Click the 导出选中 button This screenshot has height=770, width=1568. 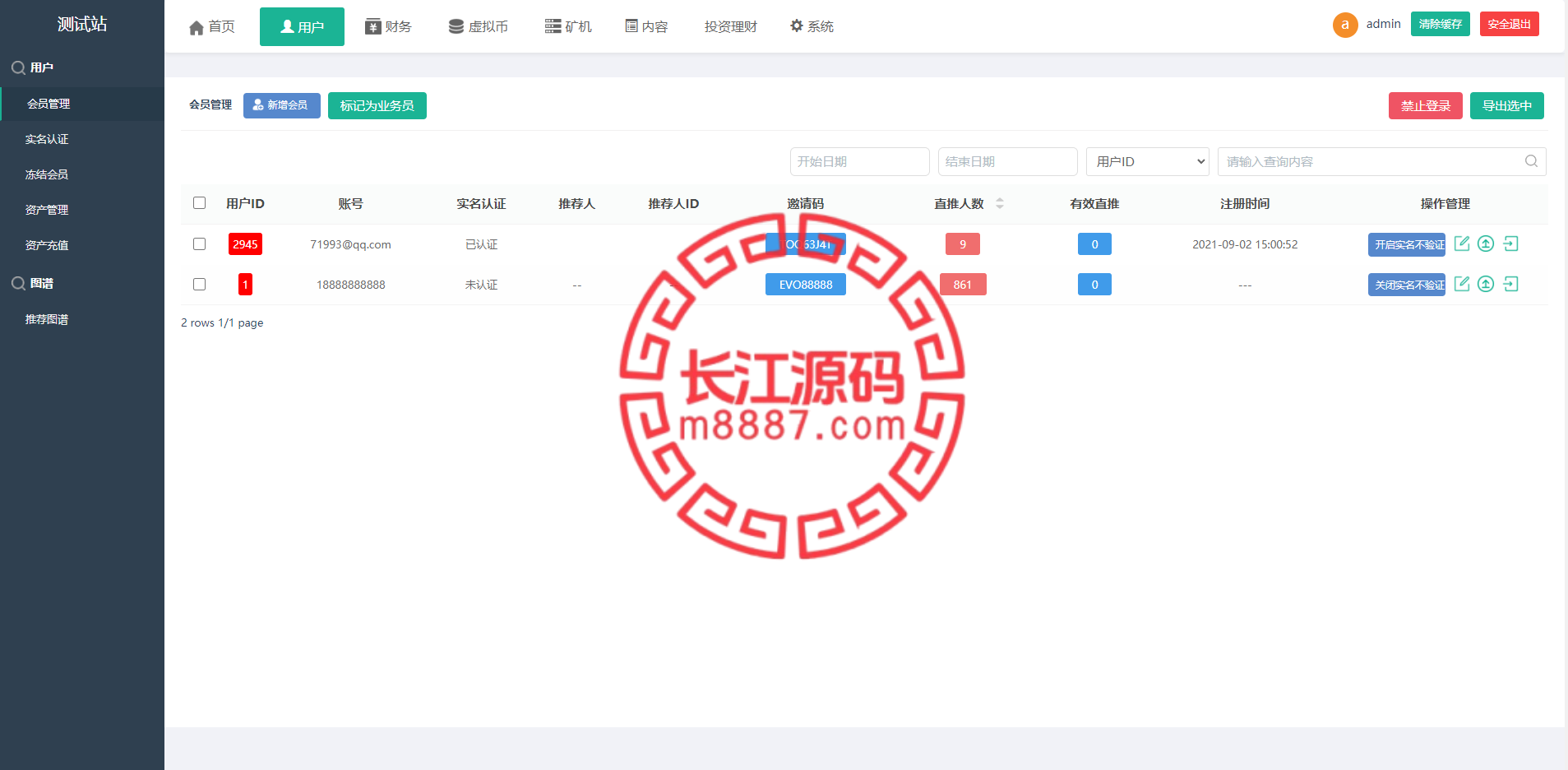1507,105
